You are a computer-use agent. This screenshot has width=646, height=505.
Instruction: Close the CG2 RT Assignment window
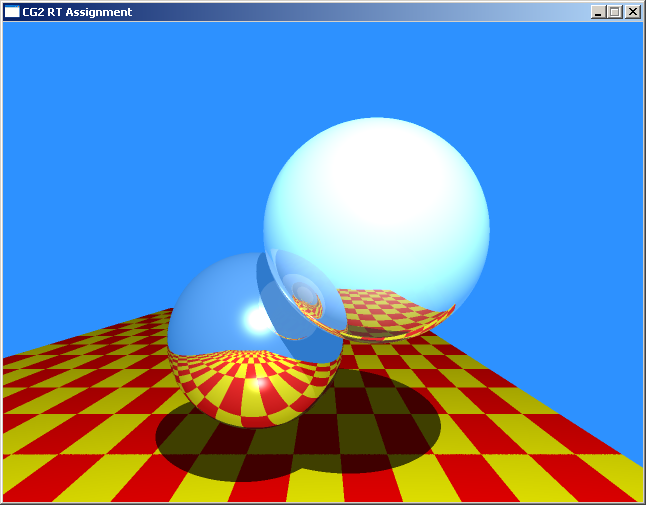(633, 12)
